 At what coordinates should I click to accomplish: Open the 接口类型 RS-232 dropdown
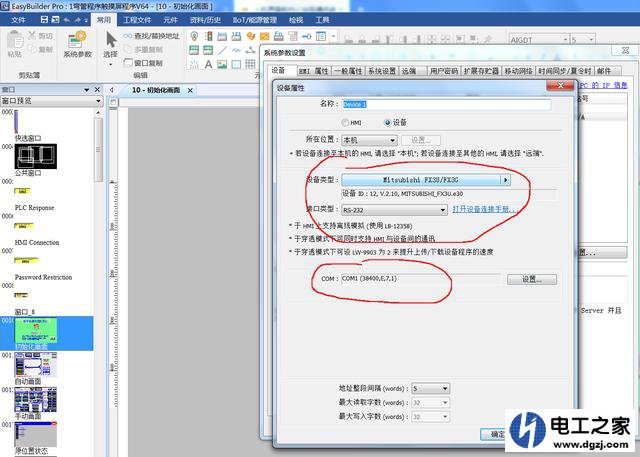tap(442, 210)
